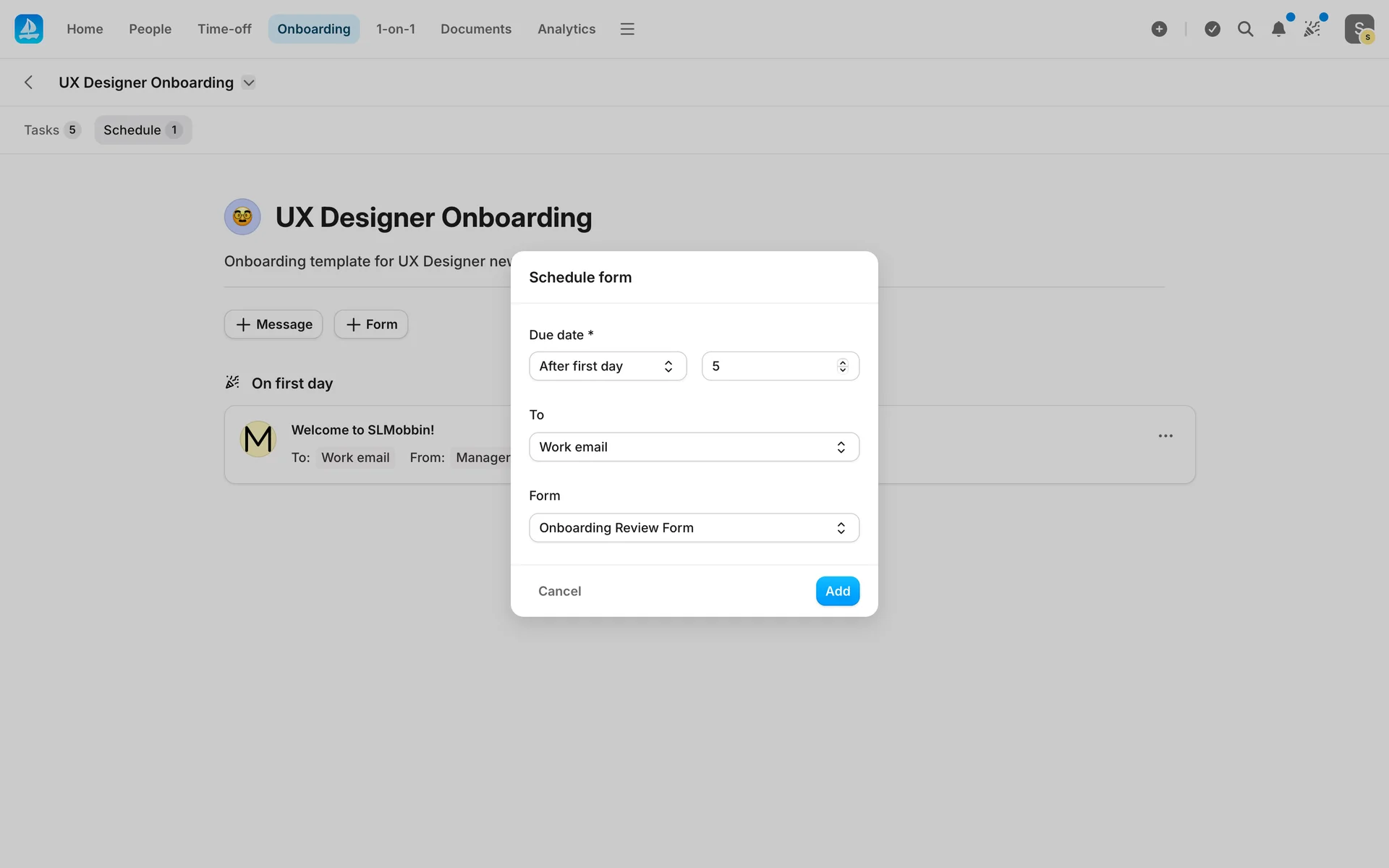Screen dimensions: 1389x868
Task: Open the Work email recipient dropdown
Action: 693,447
